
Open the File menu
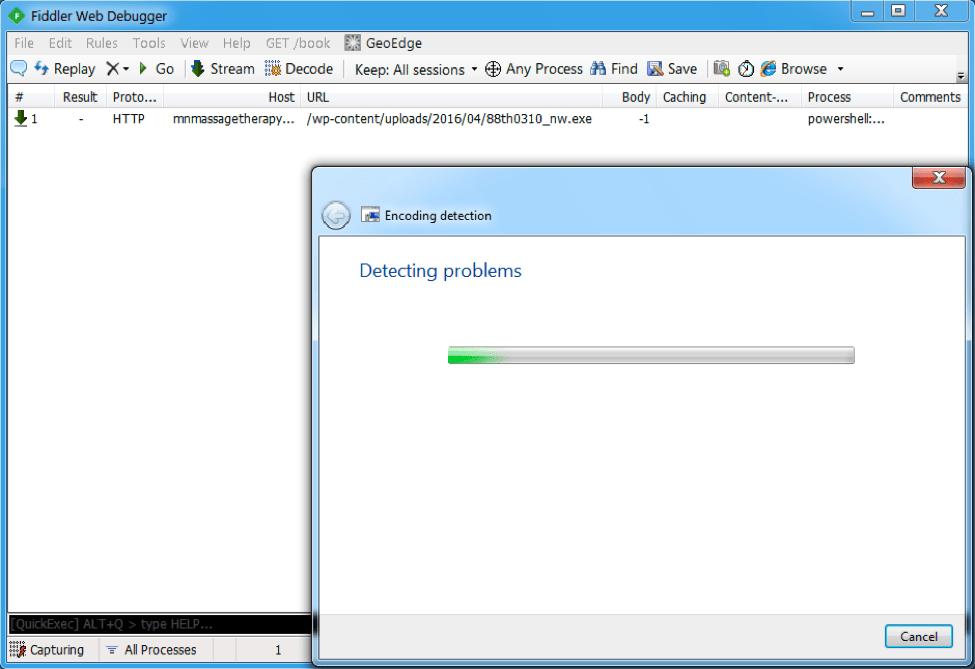tap(24, 43)
